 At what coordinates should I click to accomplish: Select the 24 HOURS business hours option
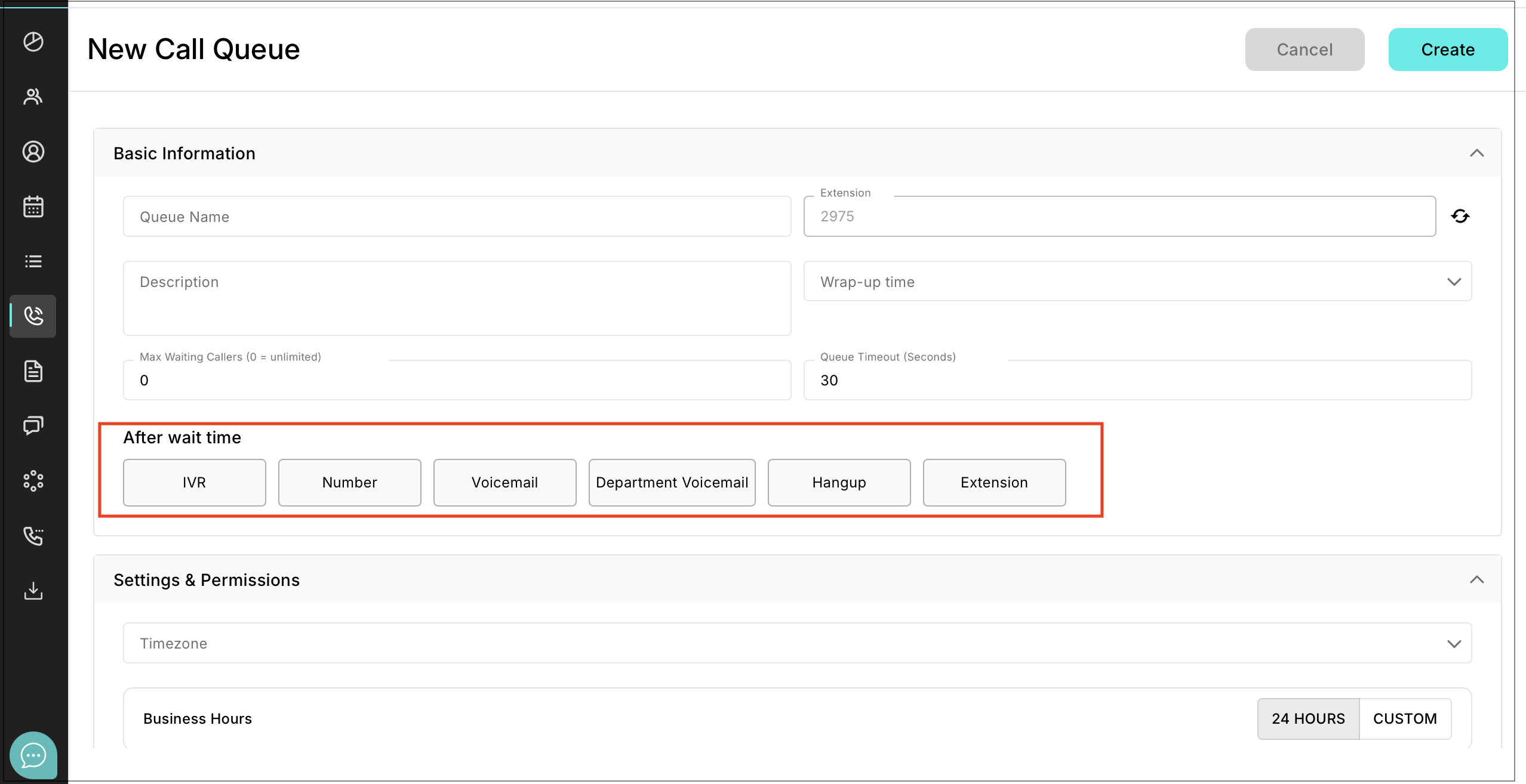pyautogui.click(x=1308, y=718)
